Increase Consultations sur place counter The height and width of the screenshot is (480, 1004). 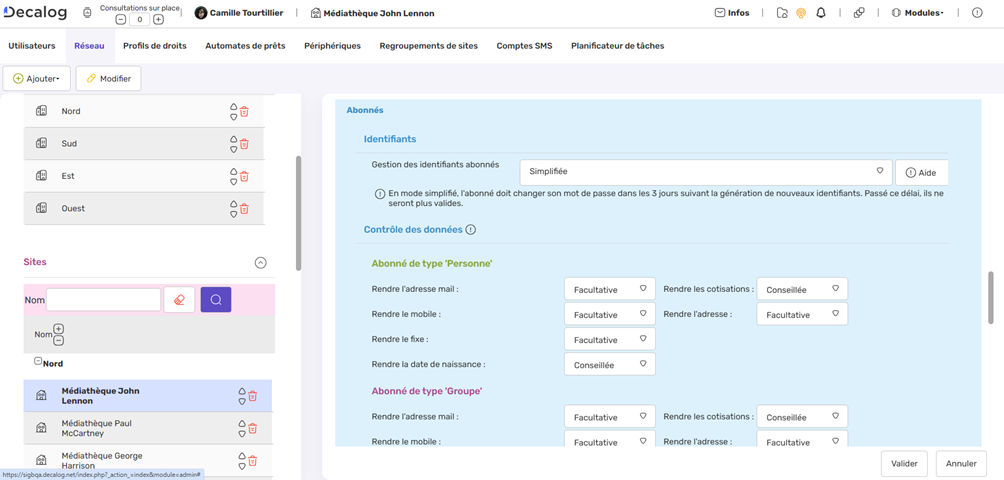tap(158, 19)
